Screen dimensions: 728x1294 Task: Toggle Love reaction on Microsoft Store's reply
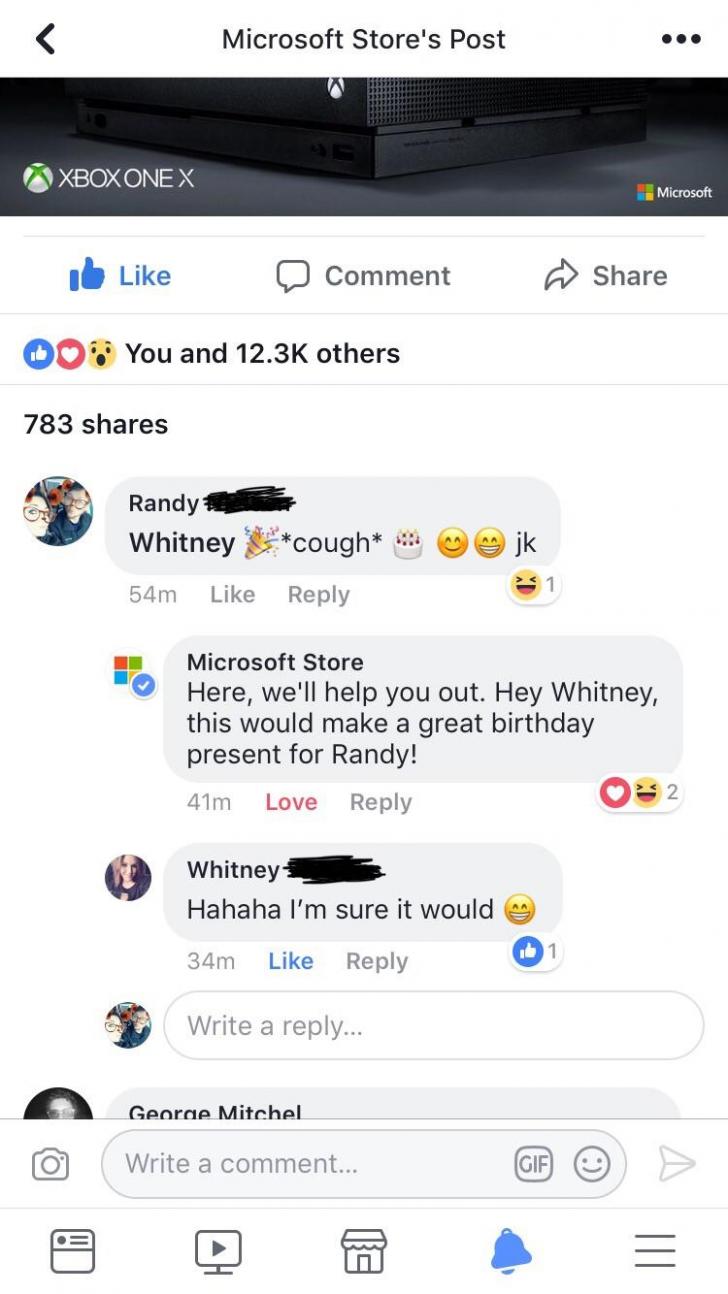click(291, 802)
